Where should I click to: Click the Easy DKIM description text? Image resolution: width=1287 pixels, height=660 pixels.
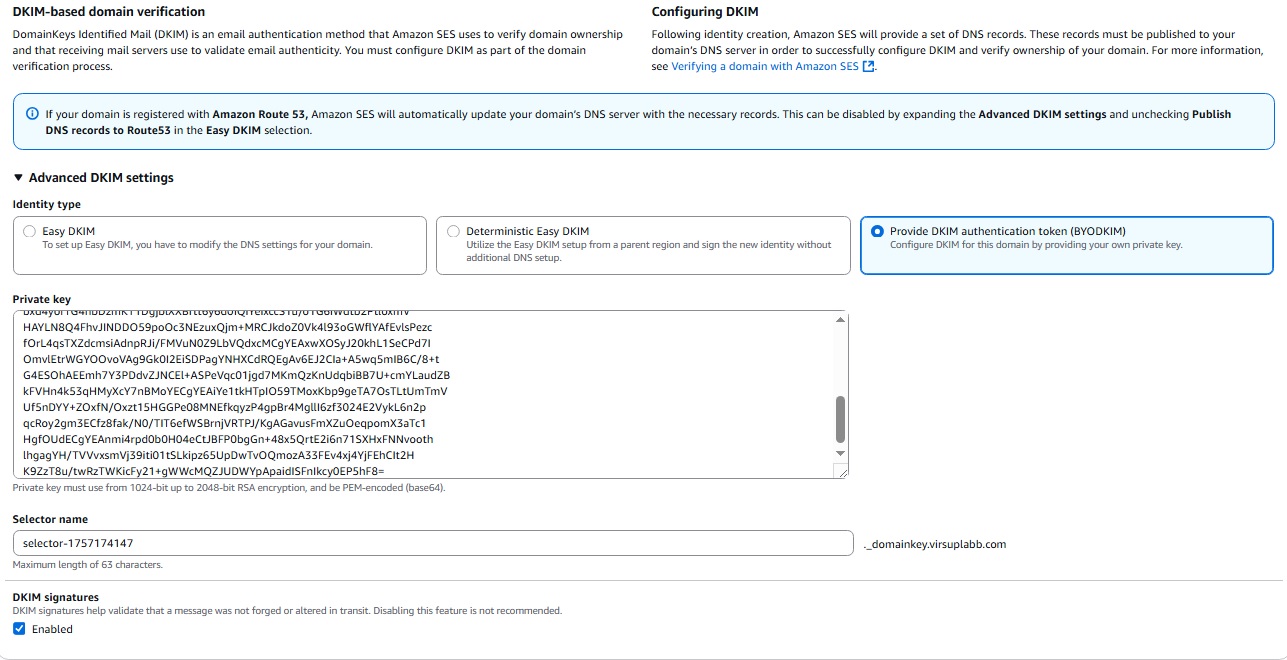point(207,245)
